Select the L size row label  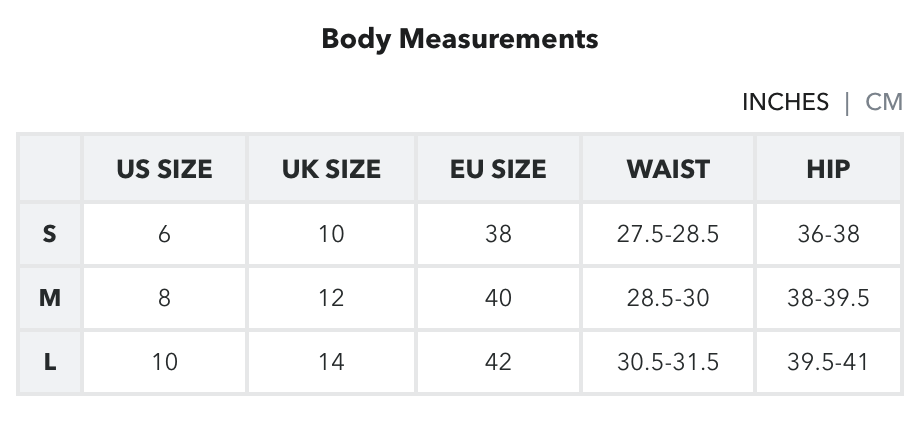click(x=49, y=362)
